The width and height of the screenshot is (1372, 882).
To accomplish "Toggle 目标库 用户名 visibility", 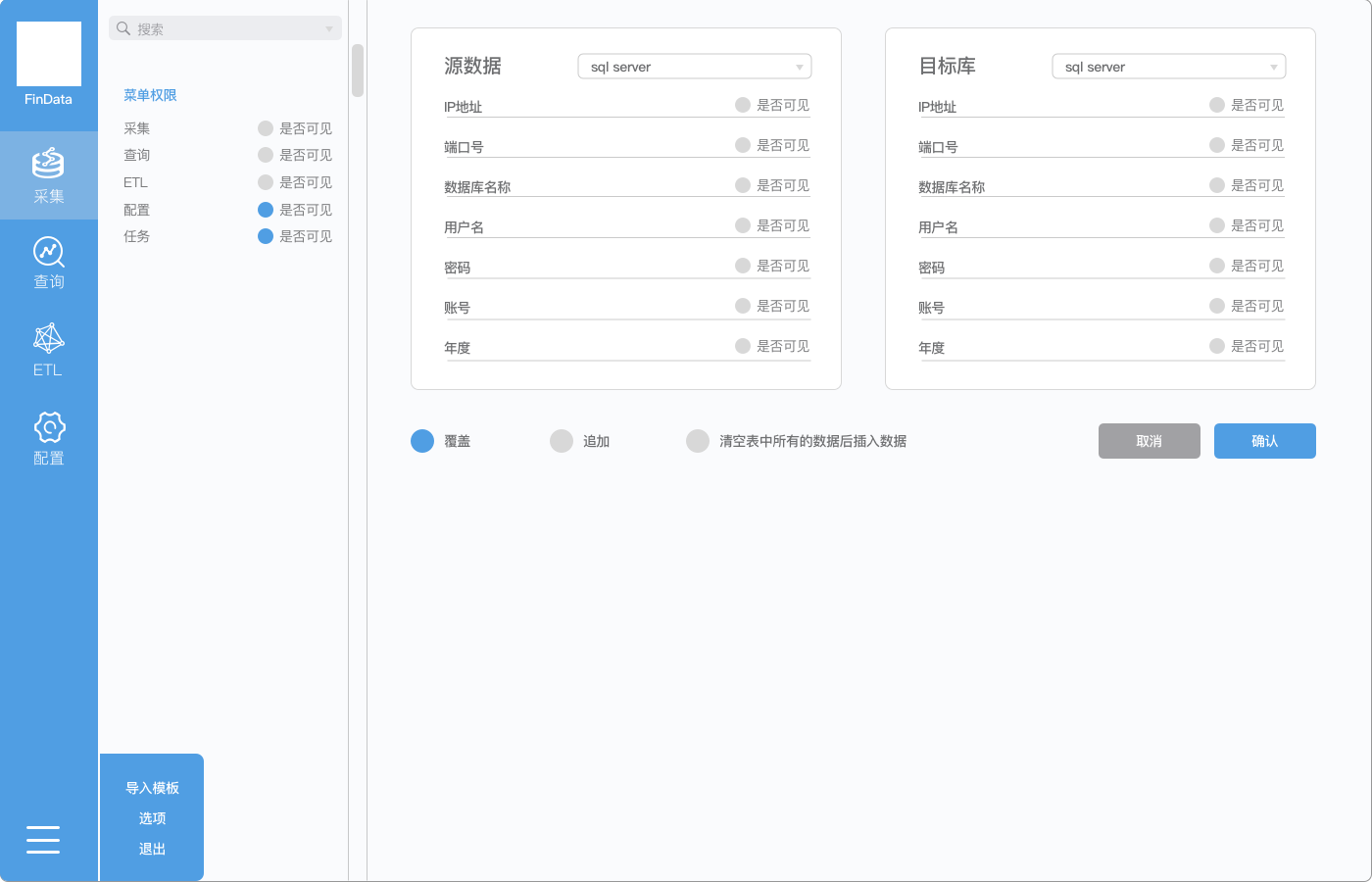I will (1217, 225).
